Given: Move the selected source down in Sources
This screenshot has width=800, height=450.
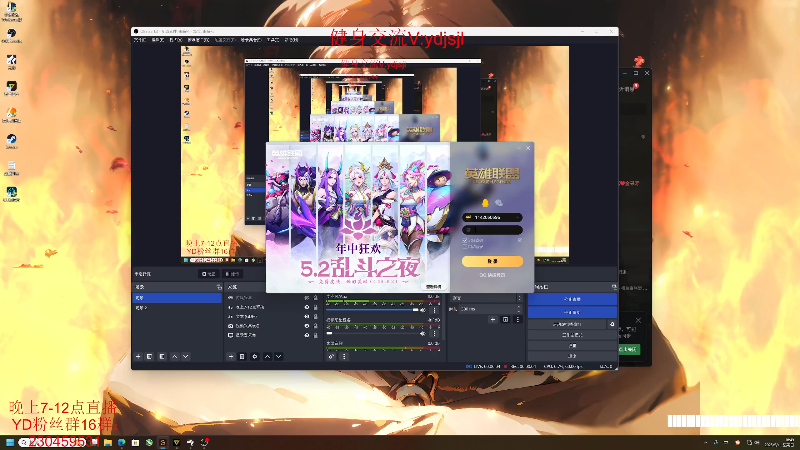Looking at the screenshot, I should click(279, 357).
